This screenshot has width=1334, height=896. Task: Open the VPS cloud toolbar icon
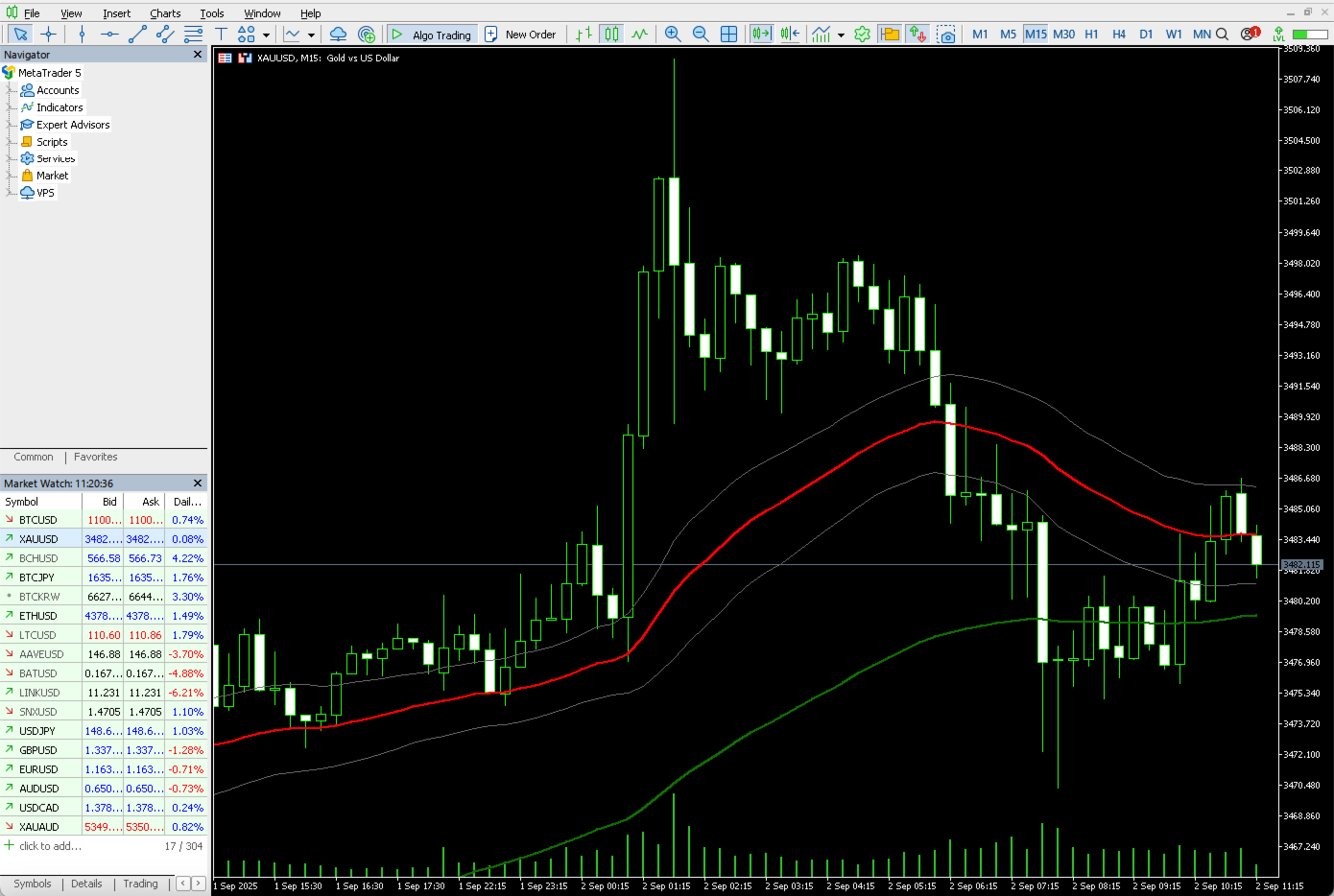338,34
